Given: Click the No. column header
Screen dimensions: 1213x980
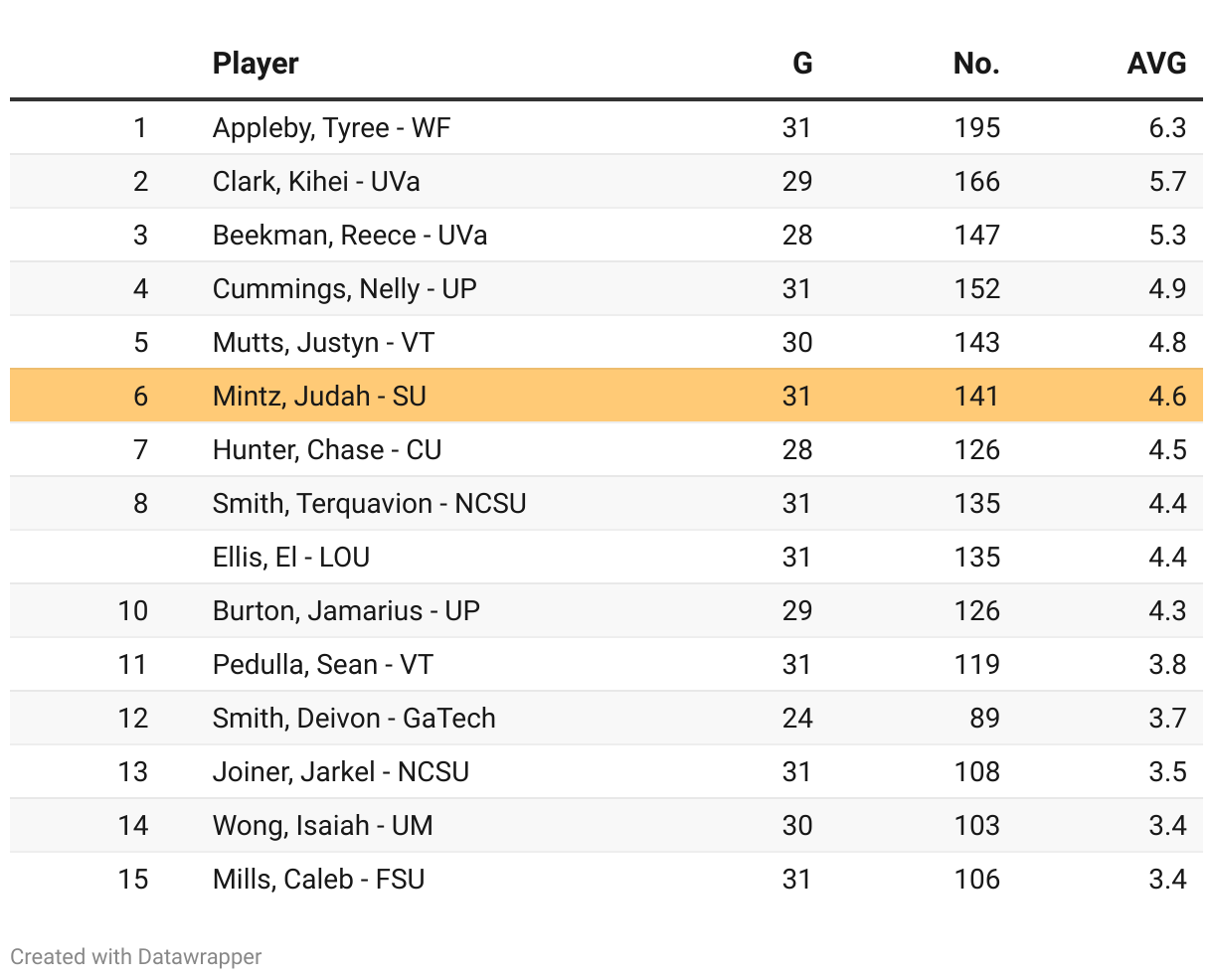Looking at the screenshot, I should point(975,64).
